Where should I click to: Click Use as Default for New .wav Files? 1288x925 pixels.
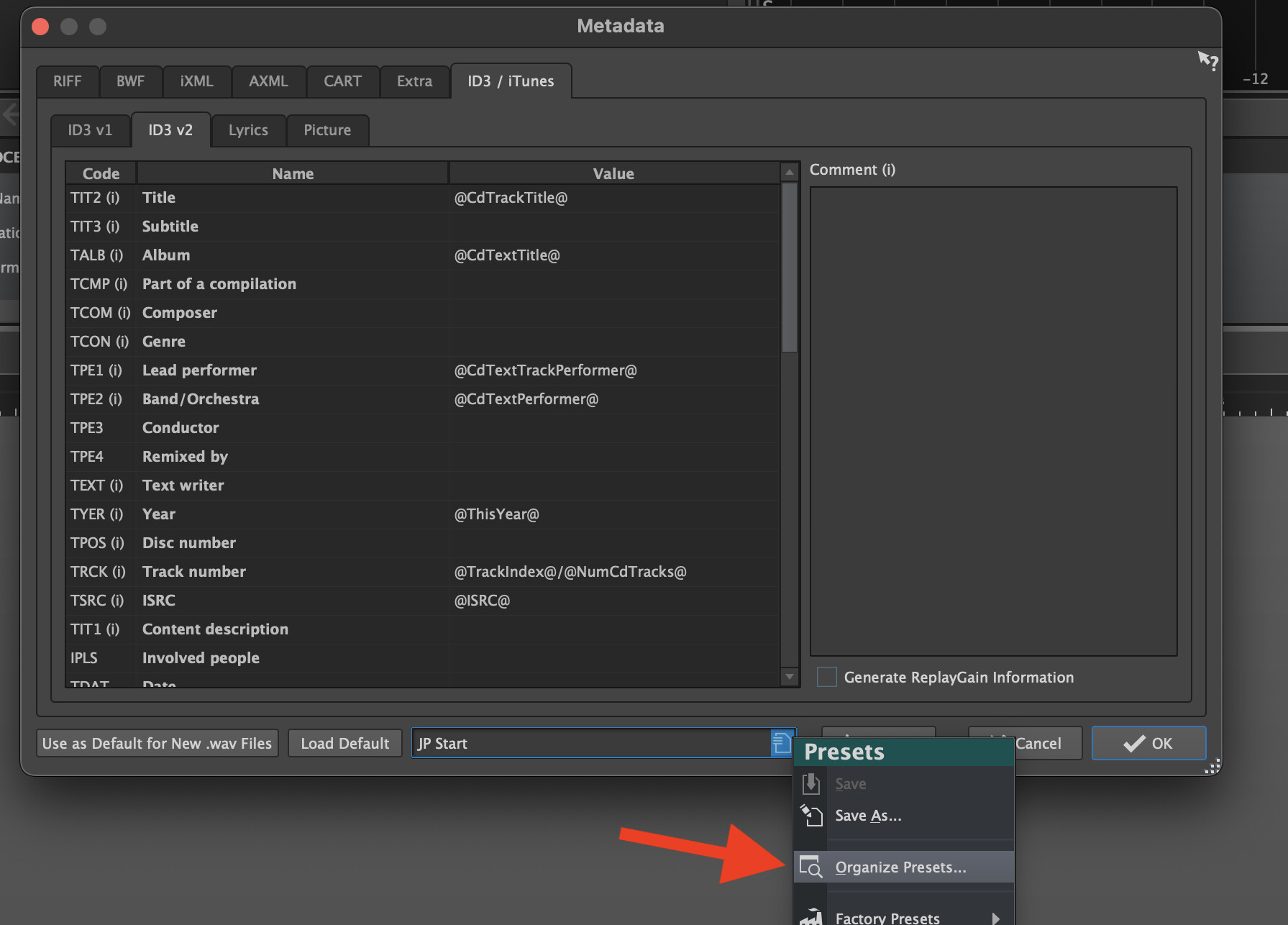(157, 743)
